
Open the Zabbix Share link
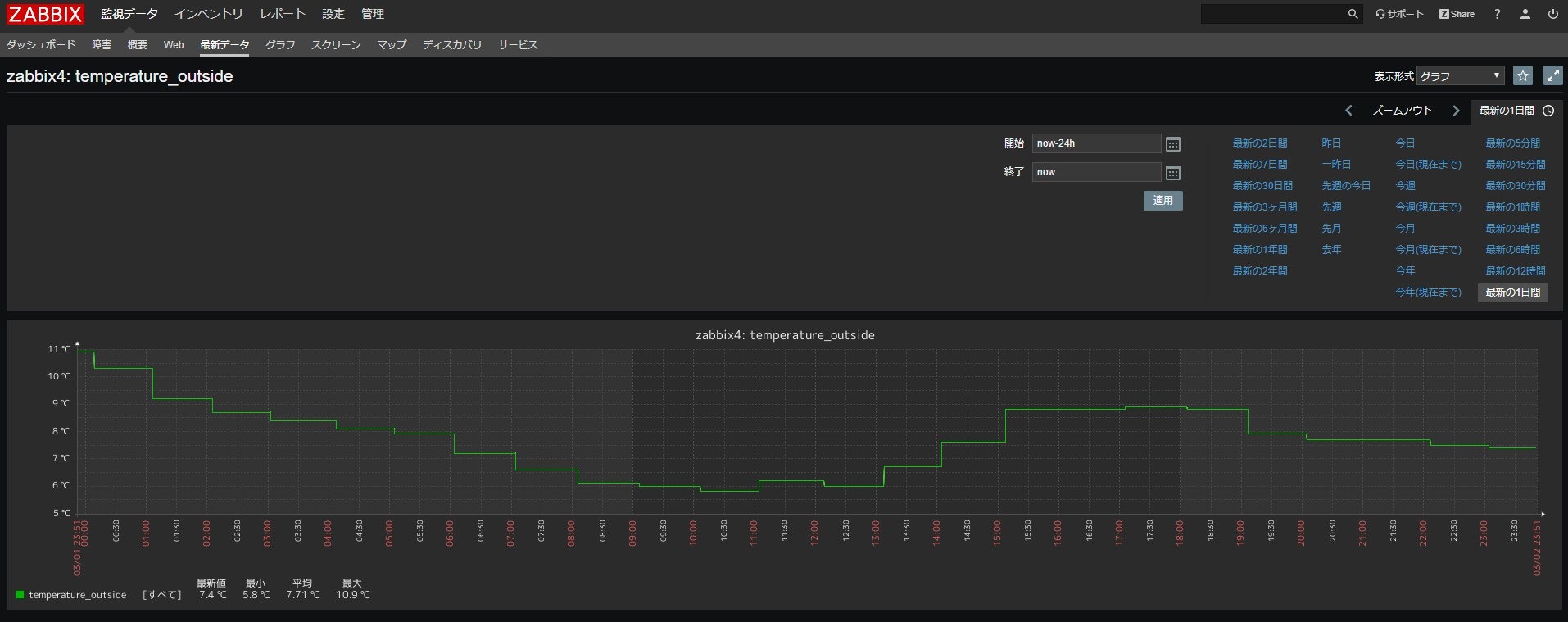[x=1457, y=14]
